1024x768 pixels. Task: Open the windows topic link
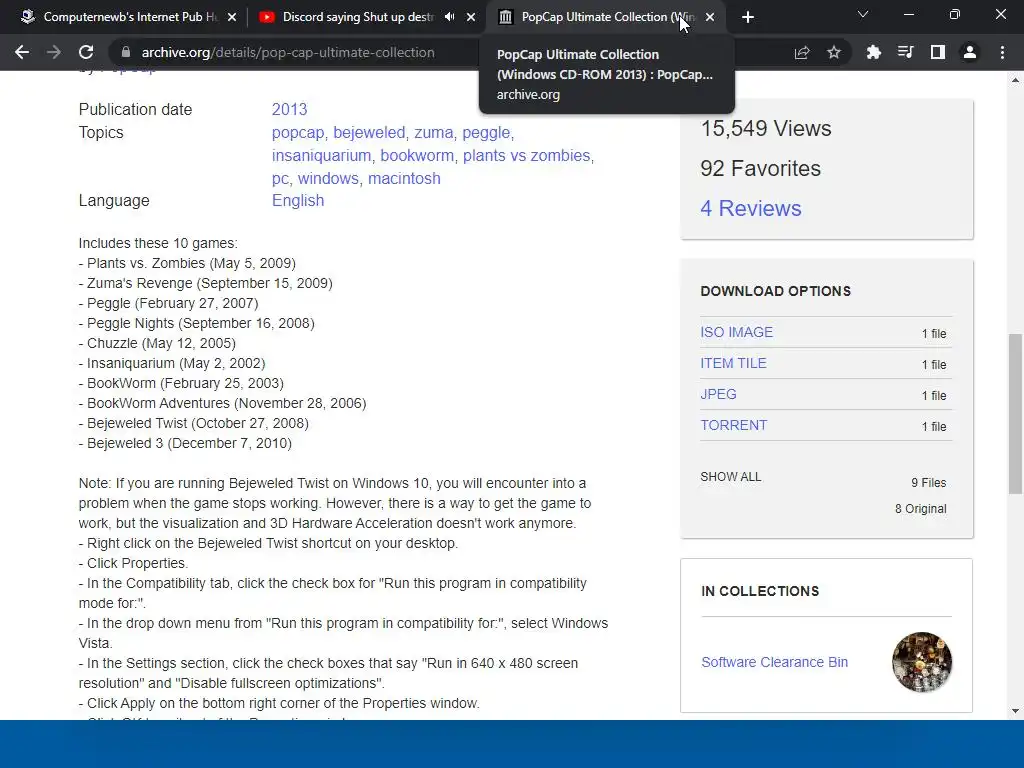pyautogui.click(x=328, y=178)
